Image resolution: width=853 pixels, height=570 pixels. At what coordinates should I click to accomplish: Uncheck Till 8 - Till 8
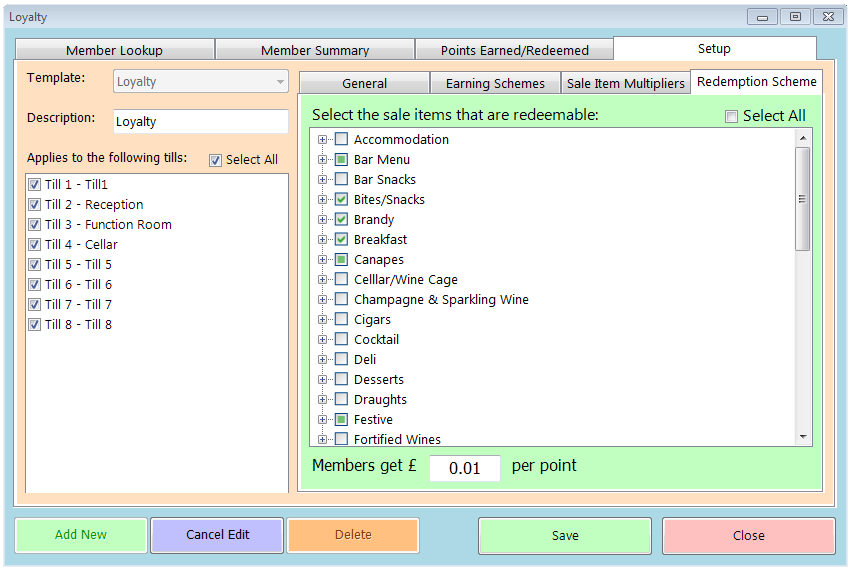[x=34, y=325]
